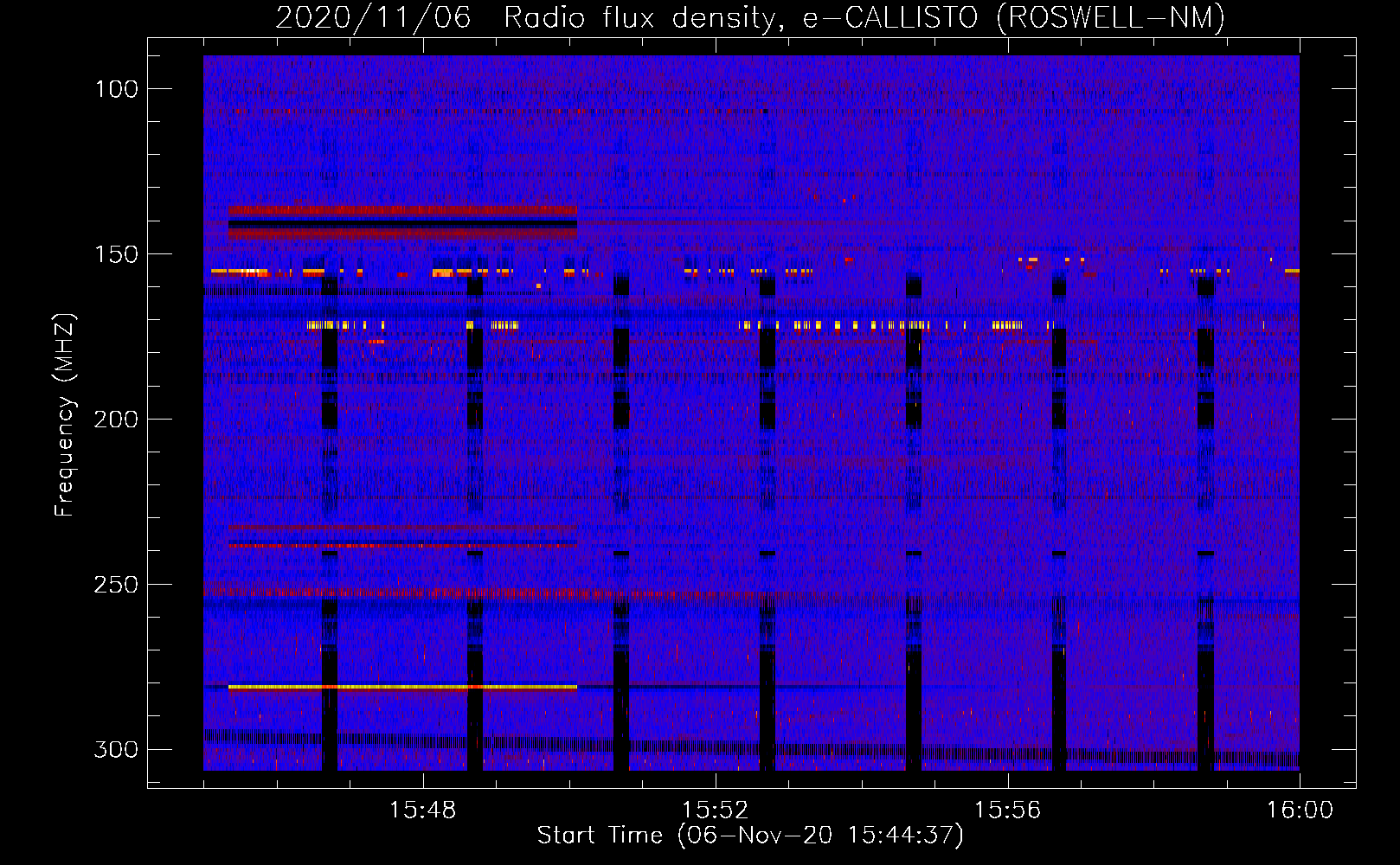Click the 15:56 time axis label
Image resolution: width=1400 pixels, height=865 pixels.
pos(1007,811)
